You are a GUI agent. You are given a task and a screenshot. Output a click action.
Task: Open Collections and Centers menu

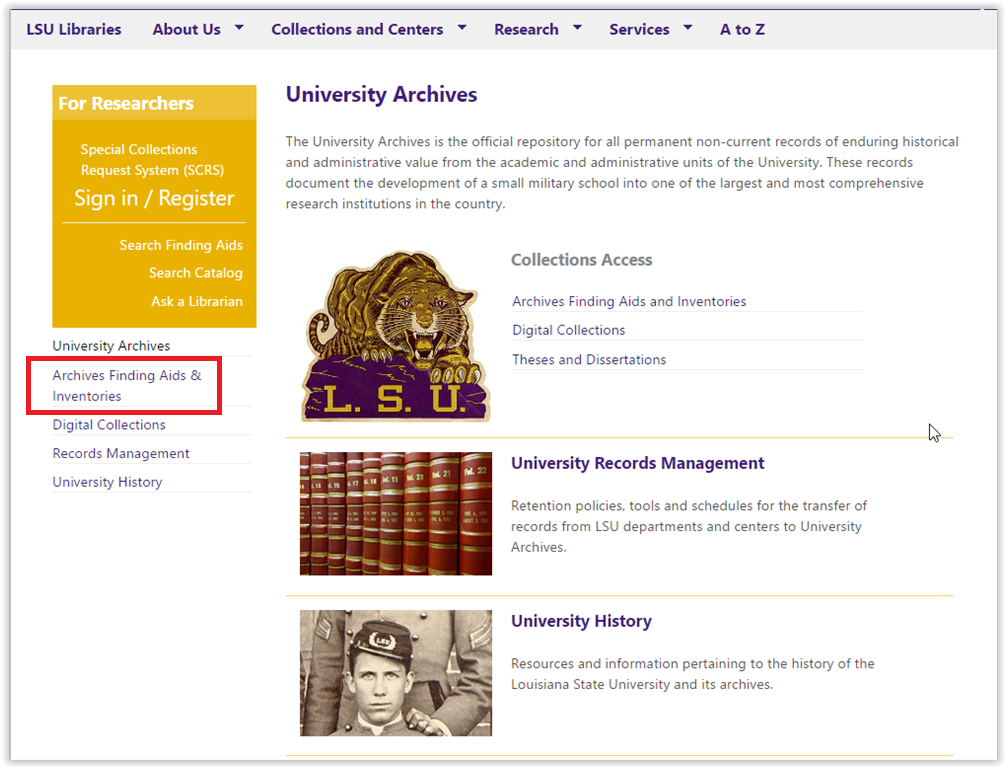[x=357, y=30]
